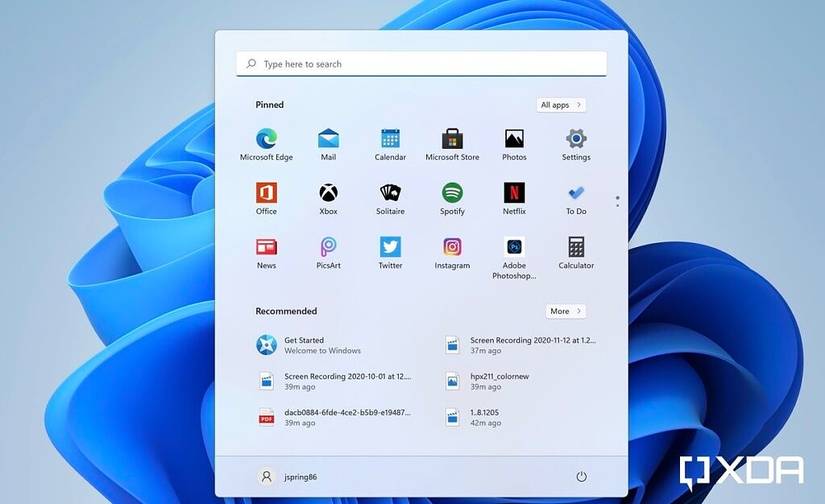The width and height of the screenshot is (825, 504).
Task: Open Settings gear icon
Action: (x=576, y=145)
